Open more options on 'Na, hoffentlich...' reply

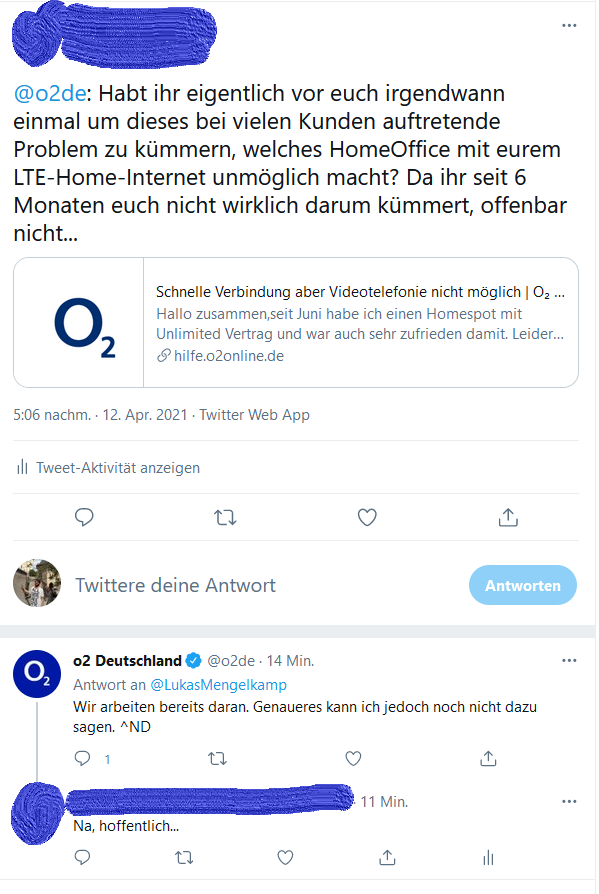point(569,801)
